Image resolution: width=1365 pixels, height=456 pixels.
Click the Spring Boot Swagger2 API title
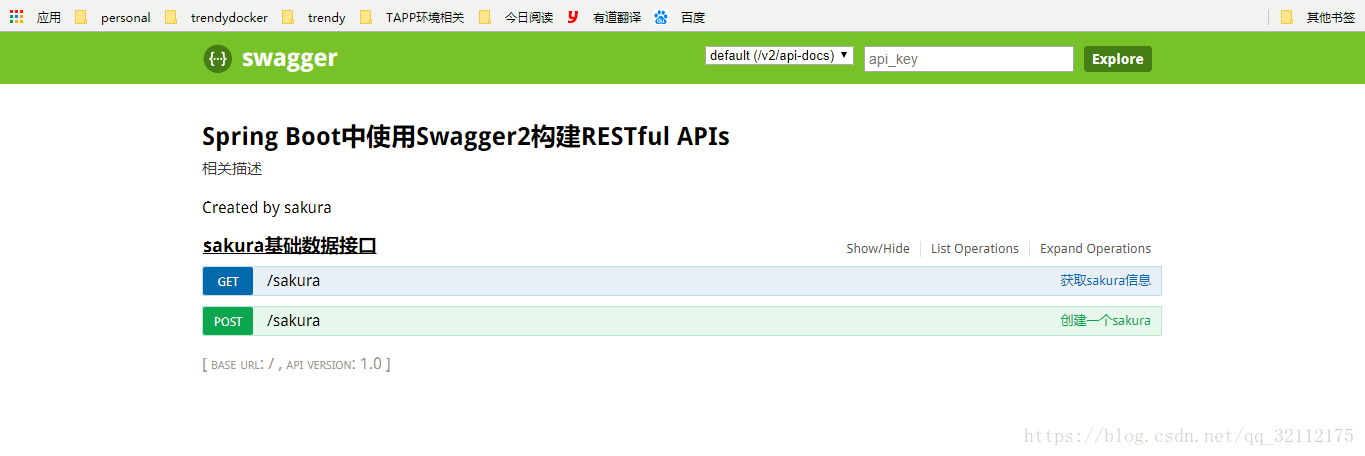[x=466, y=136]
